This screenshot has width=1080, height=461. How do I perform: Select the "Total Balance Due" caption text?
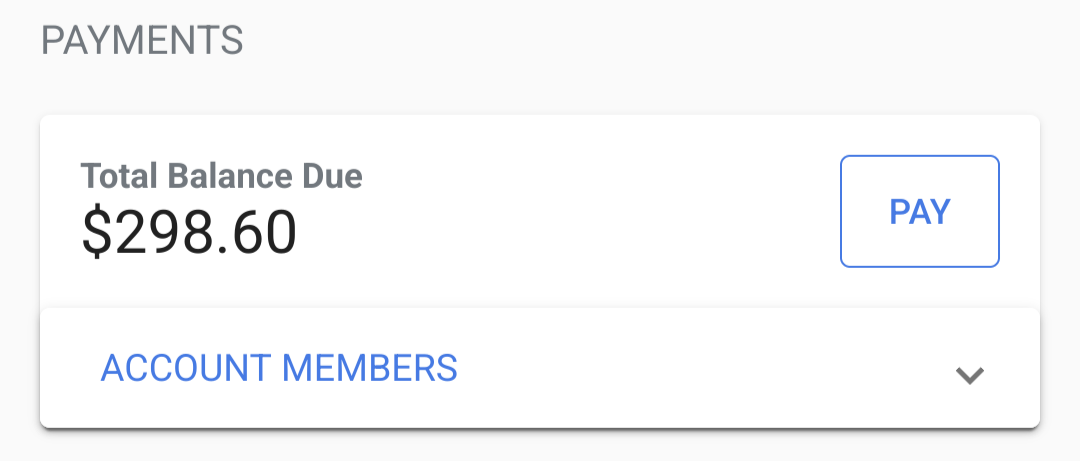[x=221, y=177]
